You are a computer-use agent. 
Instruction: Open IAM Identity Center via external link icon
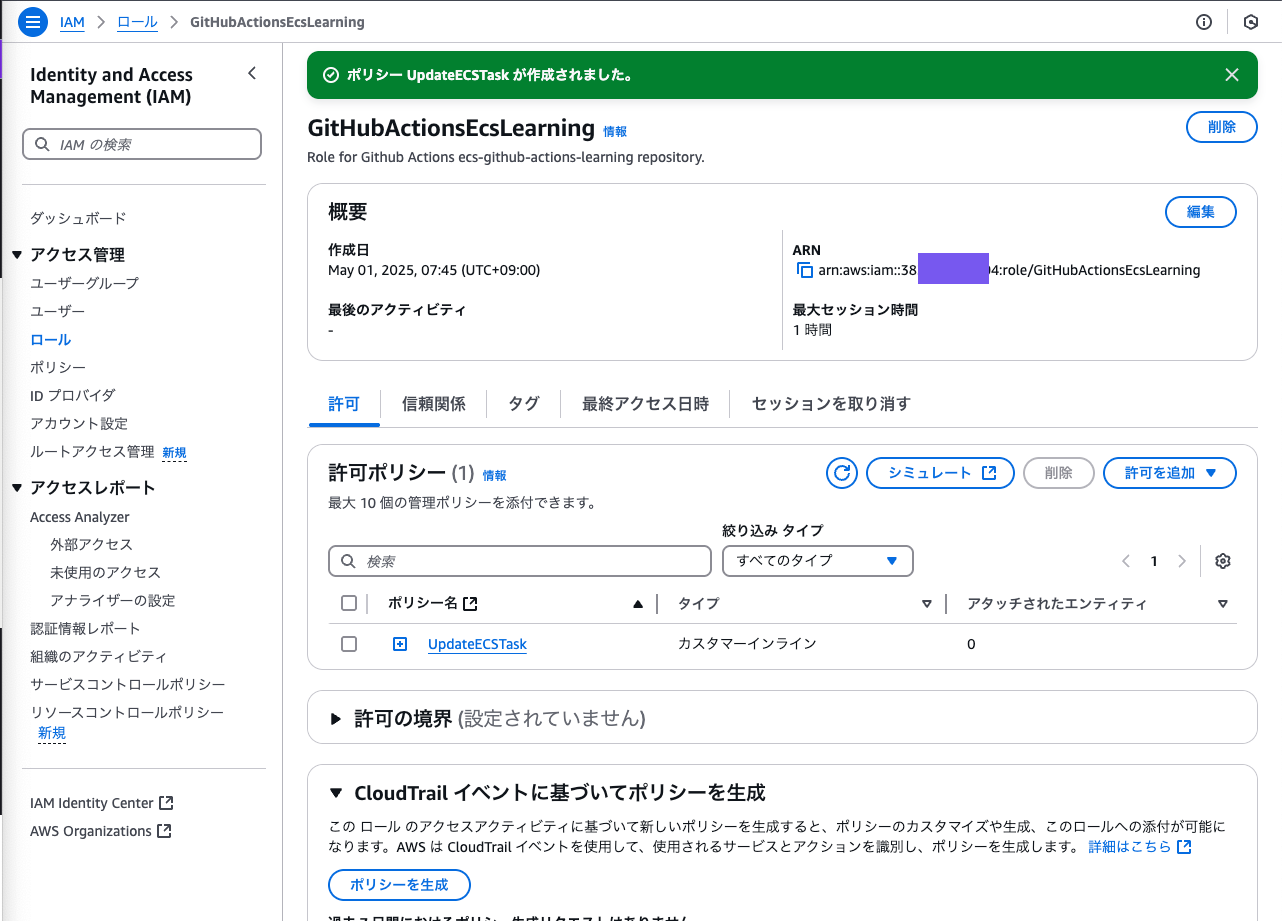click(x=166, y=802)
